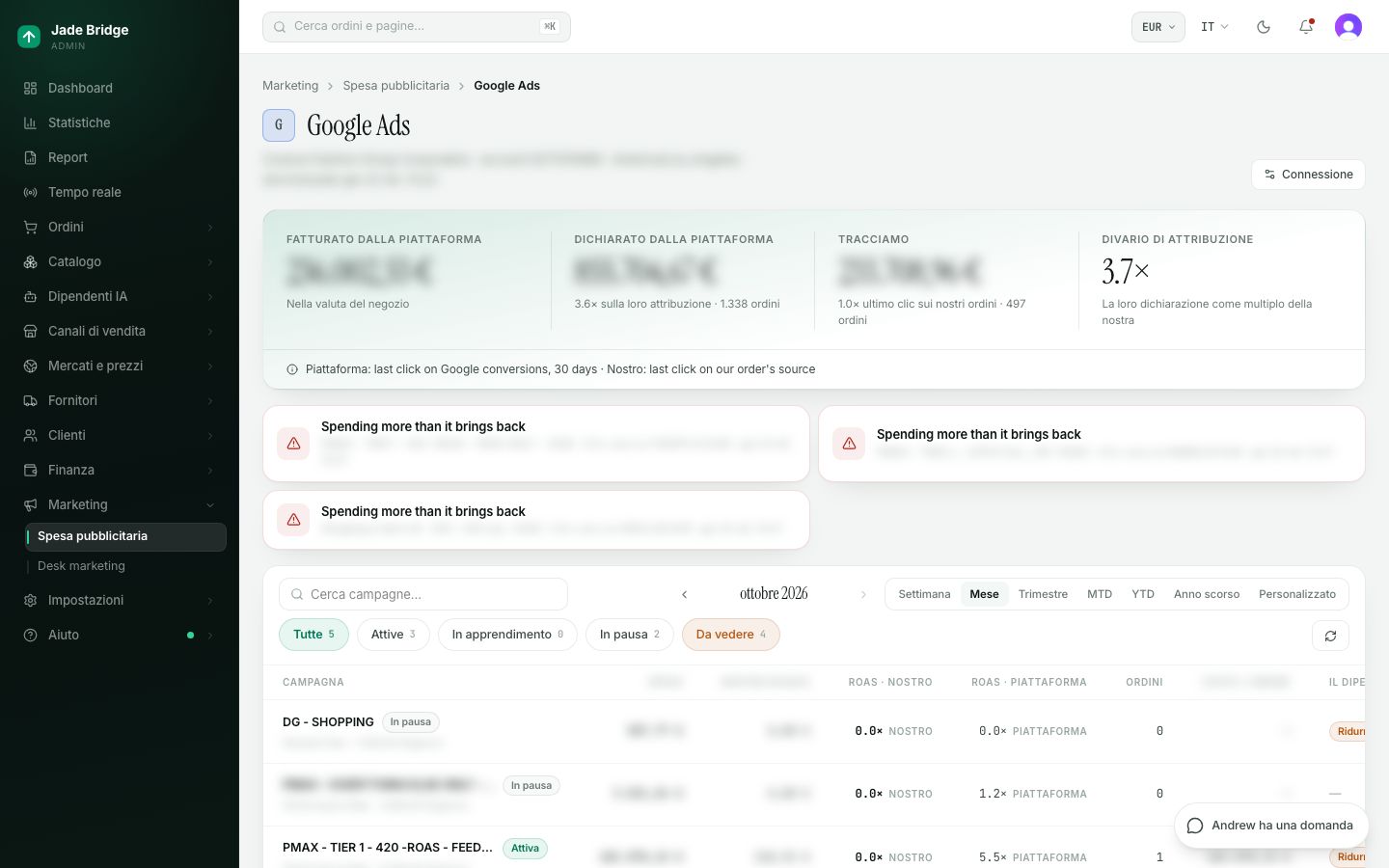Image resolution: width=1389 pixels, height=868 pixels.
Task: Filter campaigns by In apprendimento
Action: point(507,635)
